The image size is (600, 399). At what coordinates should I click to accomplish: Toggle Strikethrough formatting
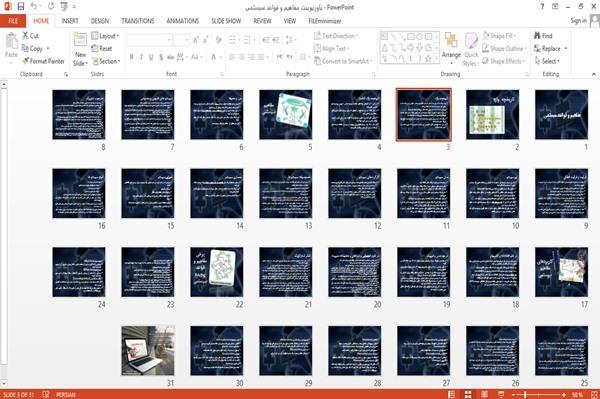[171, 57]
